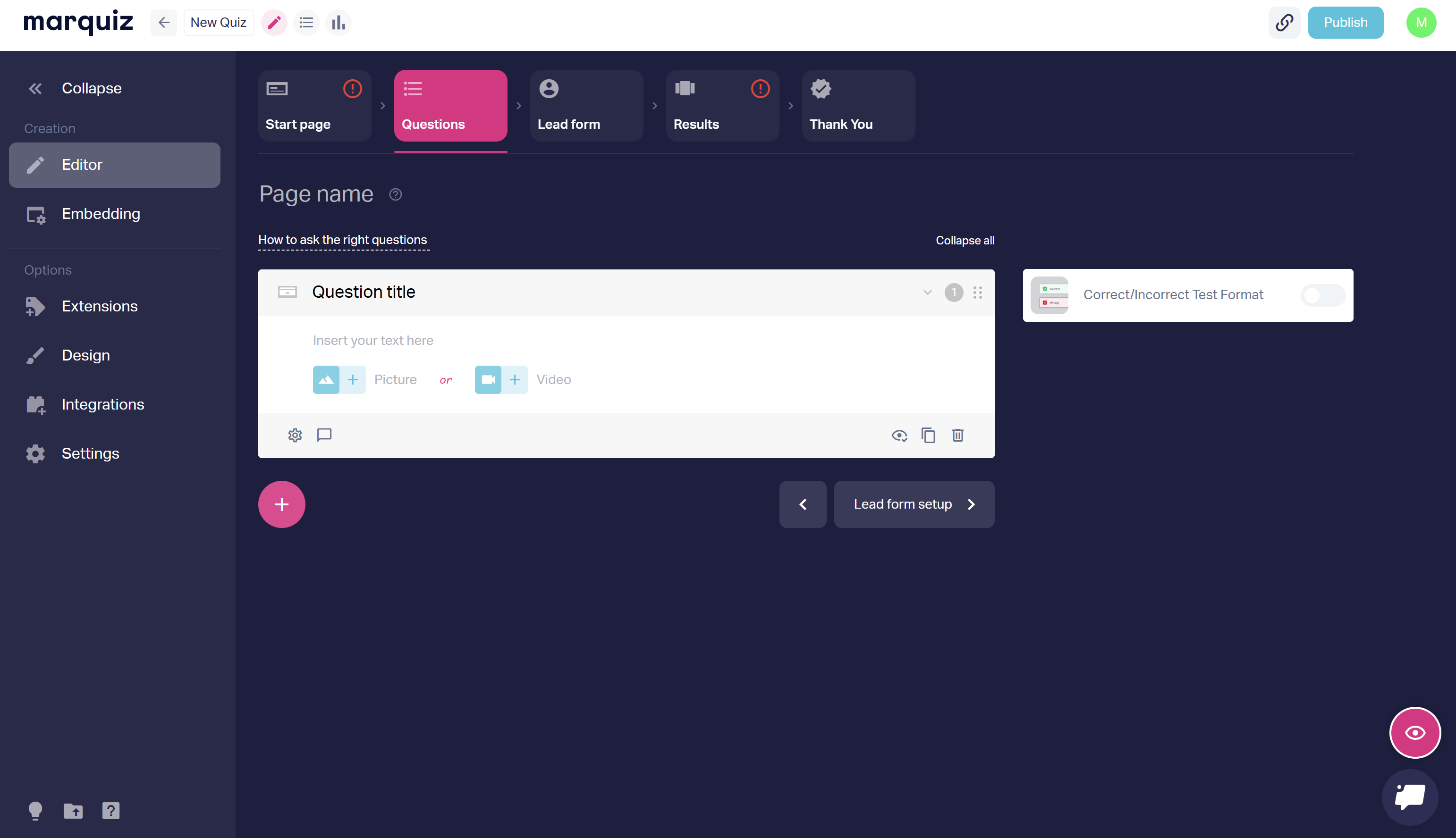Toggle question visibility eye icon
1456x838 pixels.
point(899,435)
